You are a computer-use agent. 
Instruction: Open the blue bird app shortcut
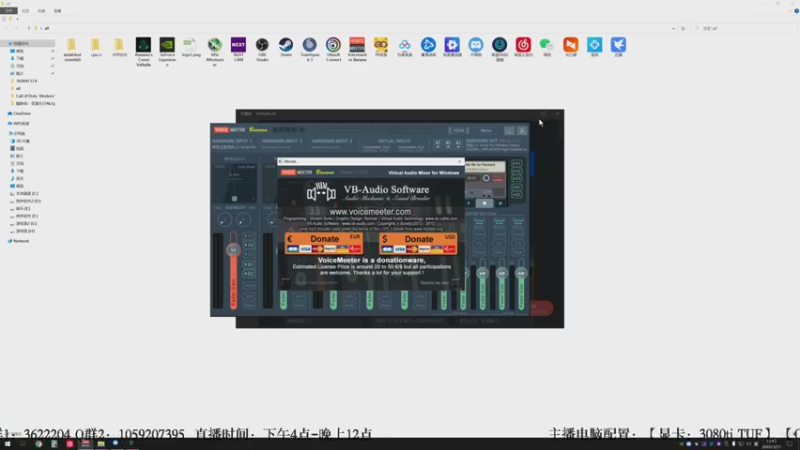pyautogui.click(x=618, y=47)
